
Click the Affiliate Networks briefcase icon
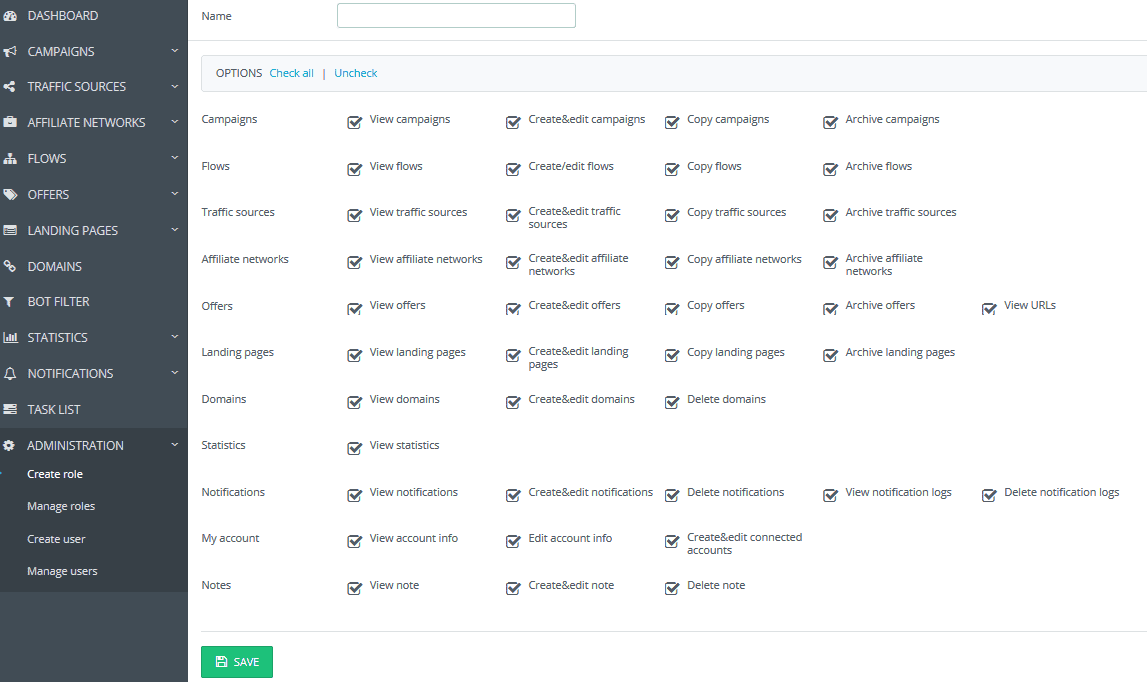tap(10, 122)
